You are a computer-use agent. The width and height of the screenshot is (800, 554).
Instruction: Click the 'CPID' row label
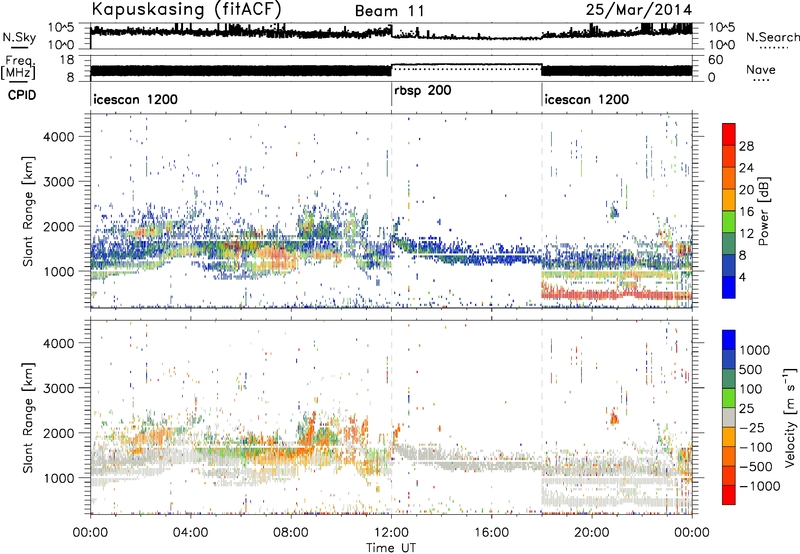pos(22,95)
